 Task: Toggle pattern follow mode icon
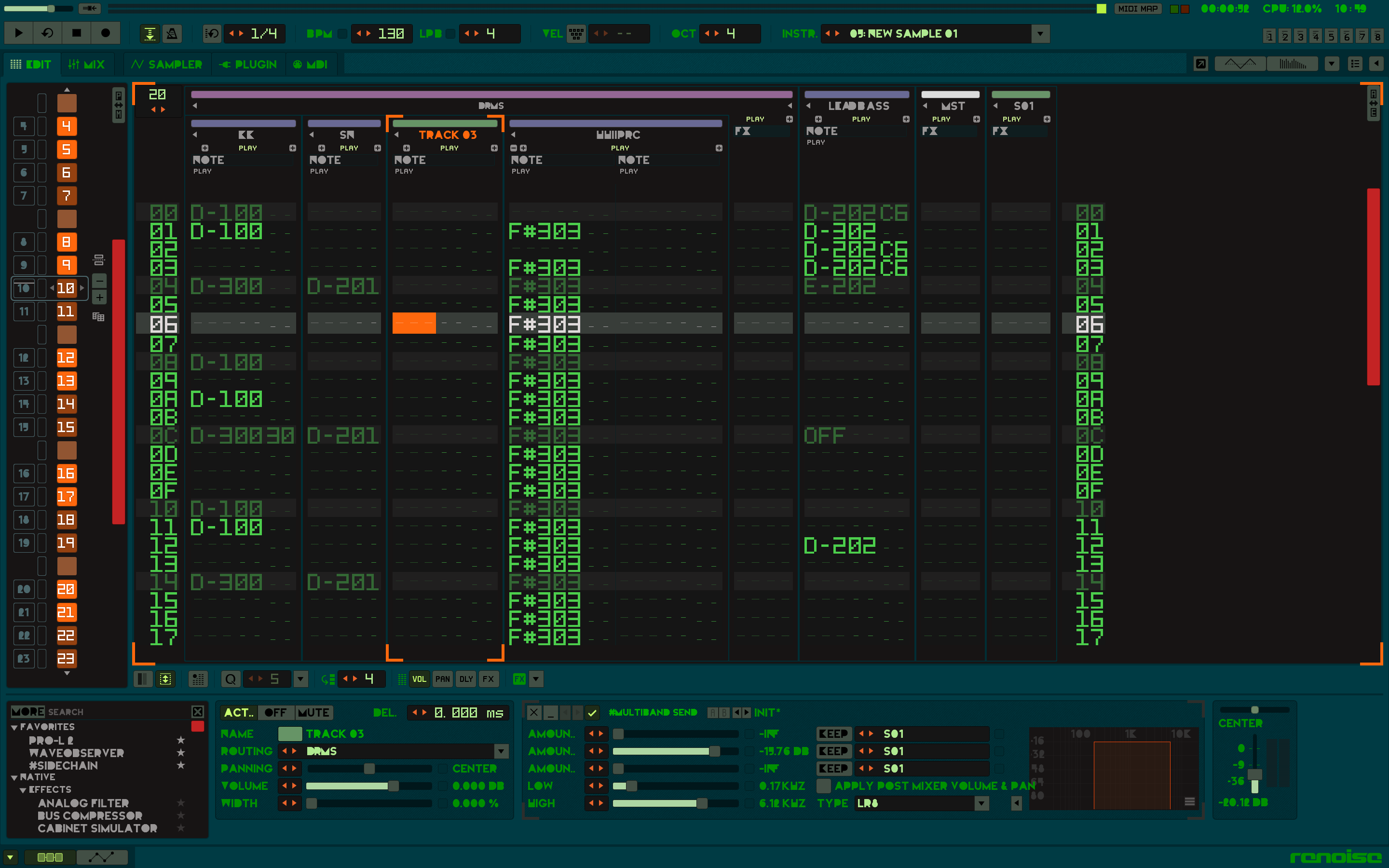pyautogui.click(x=150, y=34)
